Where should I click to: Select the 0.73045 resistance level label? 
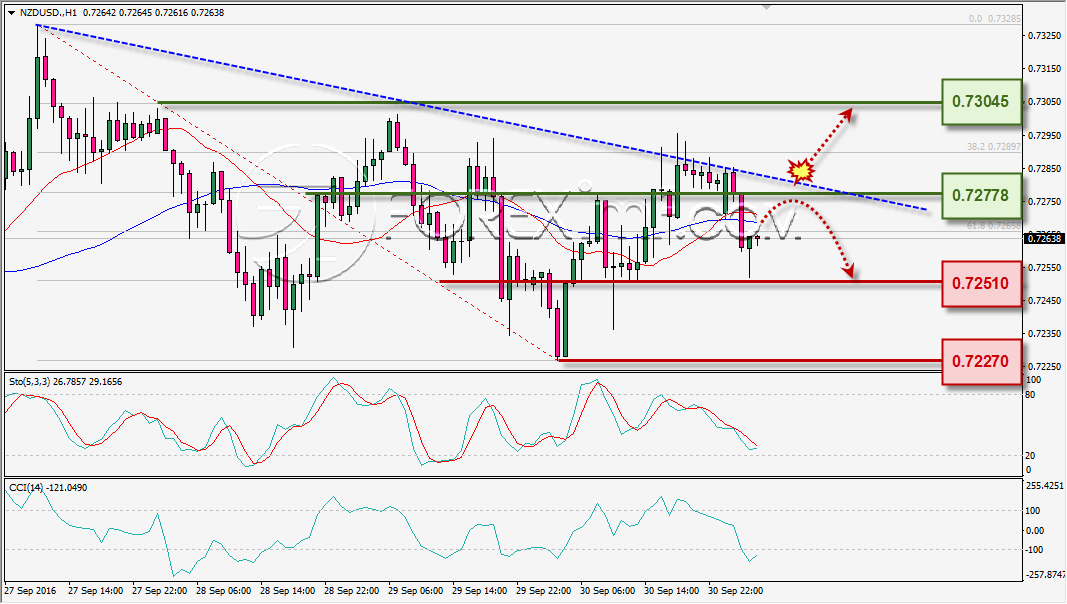tap(981, 102)
